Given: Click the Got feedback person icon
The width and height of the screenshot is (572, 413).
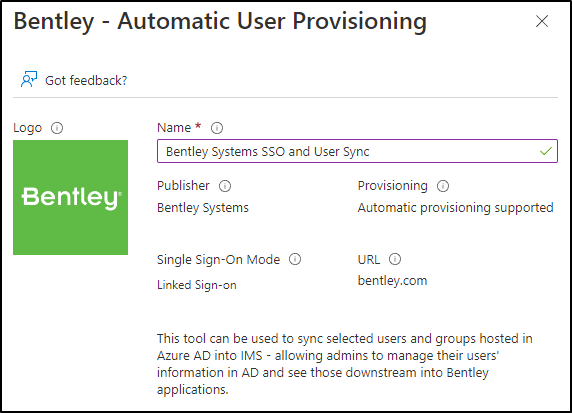Looking at the screenshot, I should (x=29, y=79).
